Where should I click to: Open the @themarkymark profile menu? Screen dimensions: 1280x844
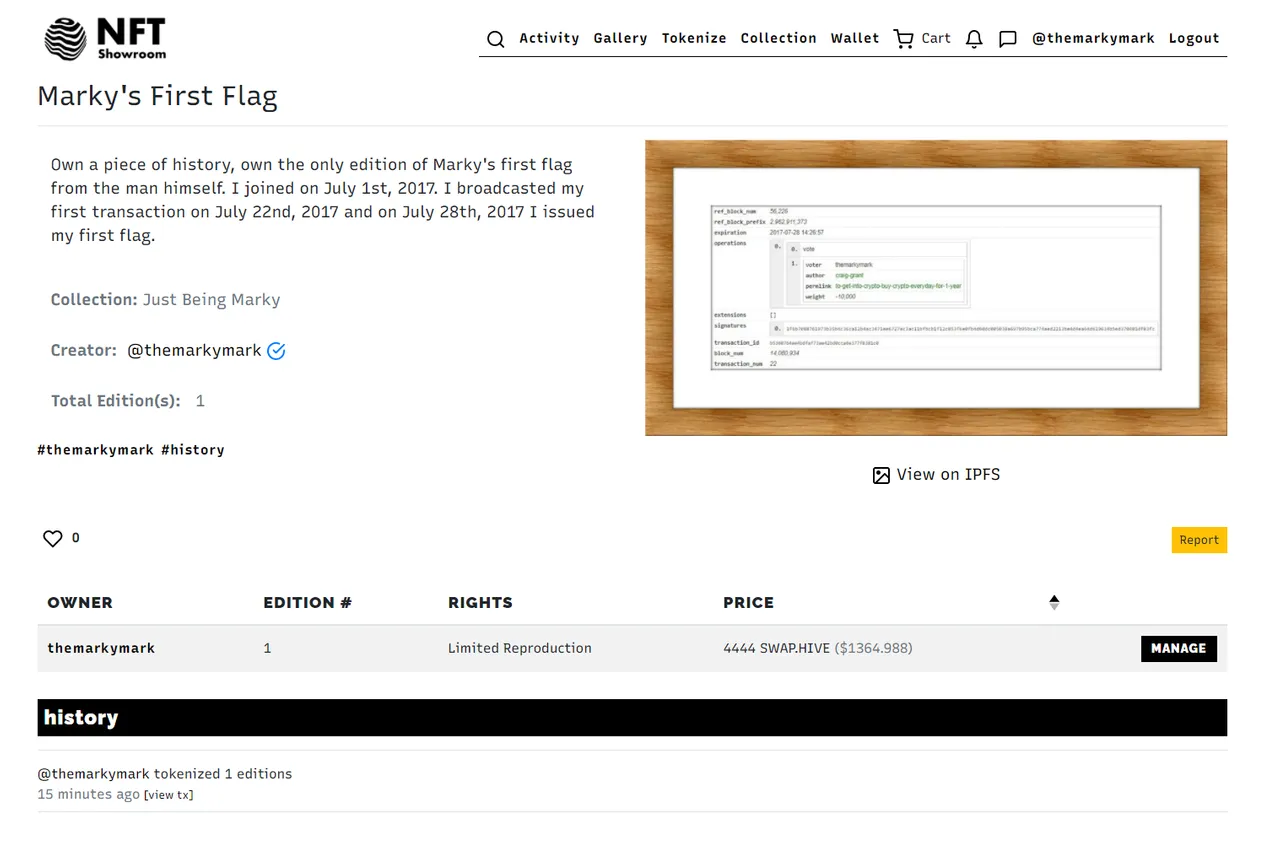point(1093,38)
